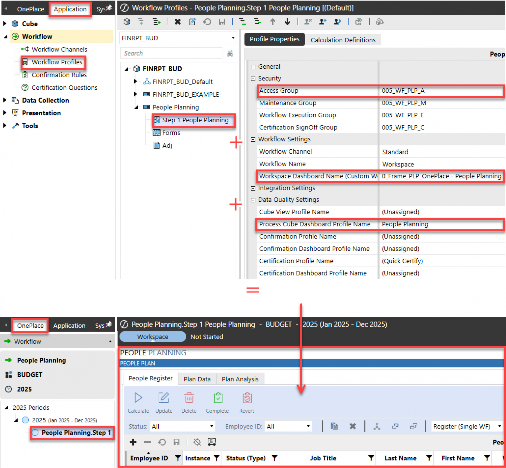Click the delete X icon in top toolbar
Screen dimensions: 506x468
pyautogui.click(x=178, y=22)
